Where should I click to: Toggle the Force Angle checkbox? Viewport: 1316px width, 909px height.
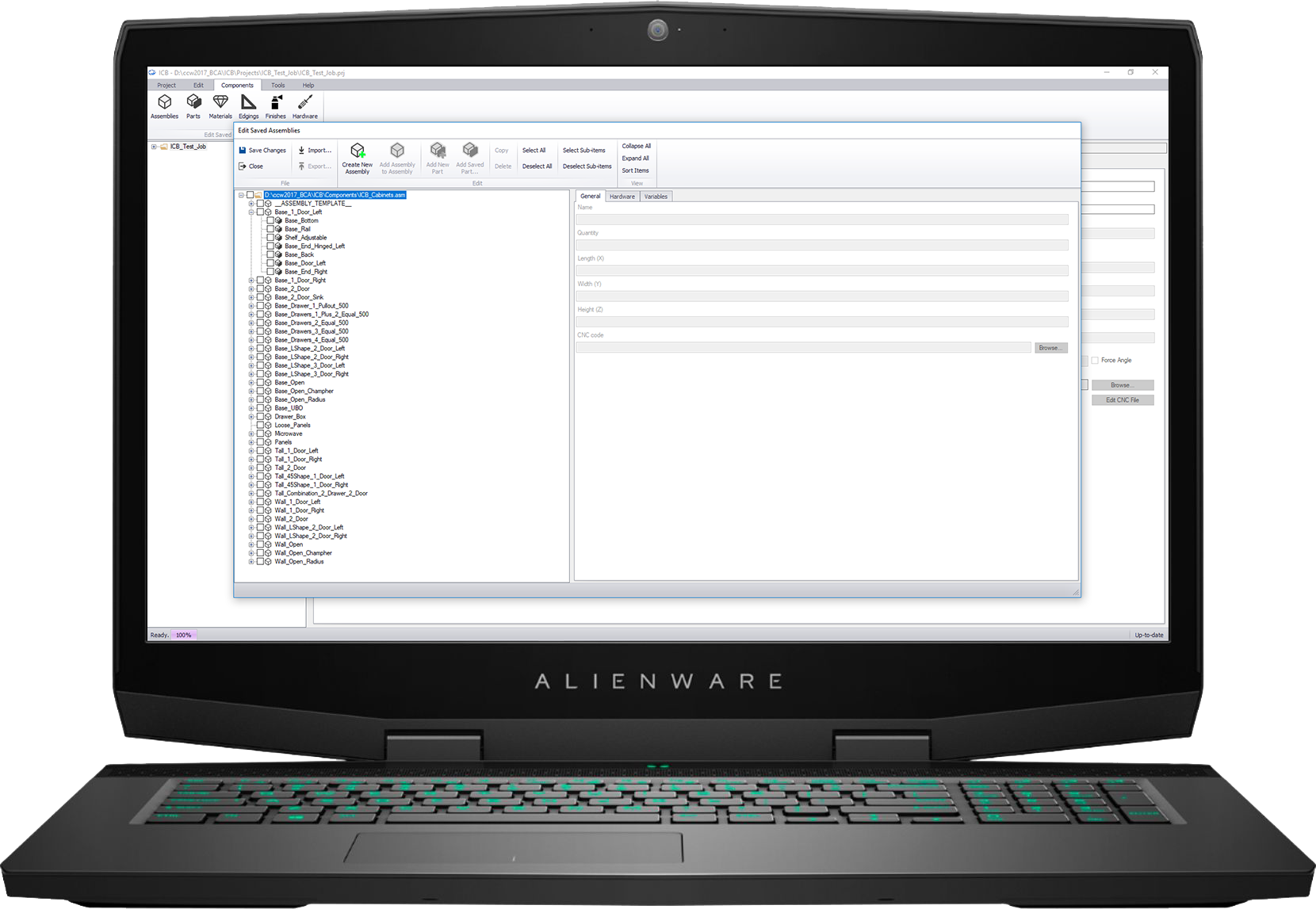pos(1095,361)
